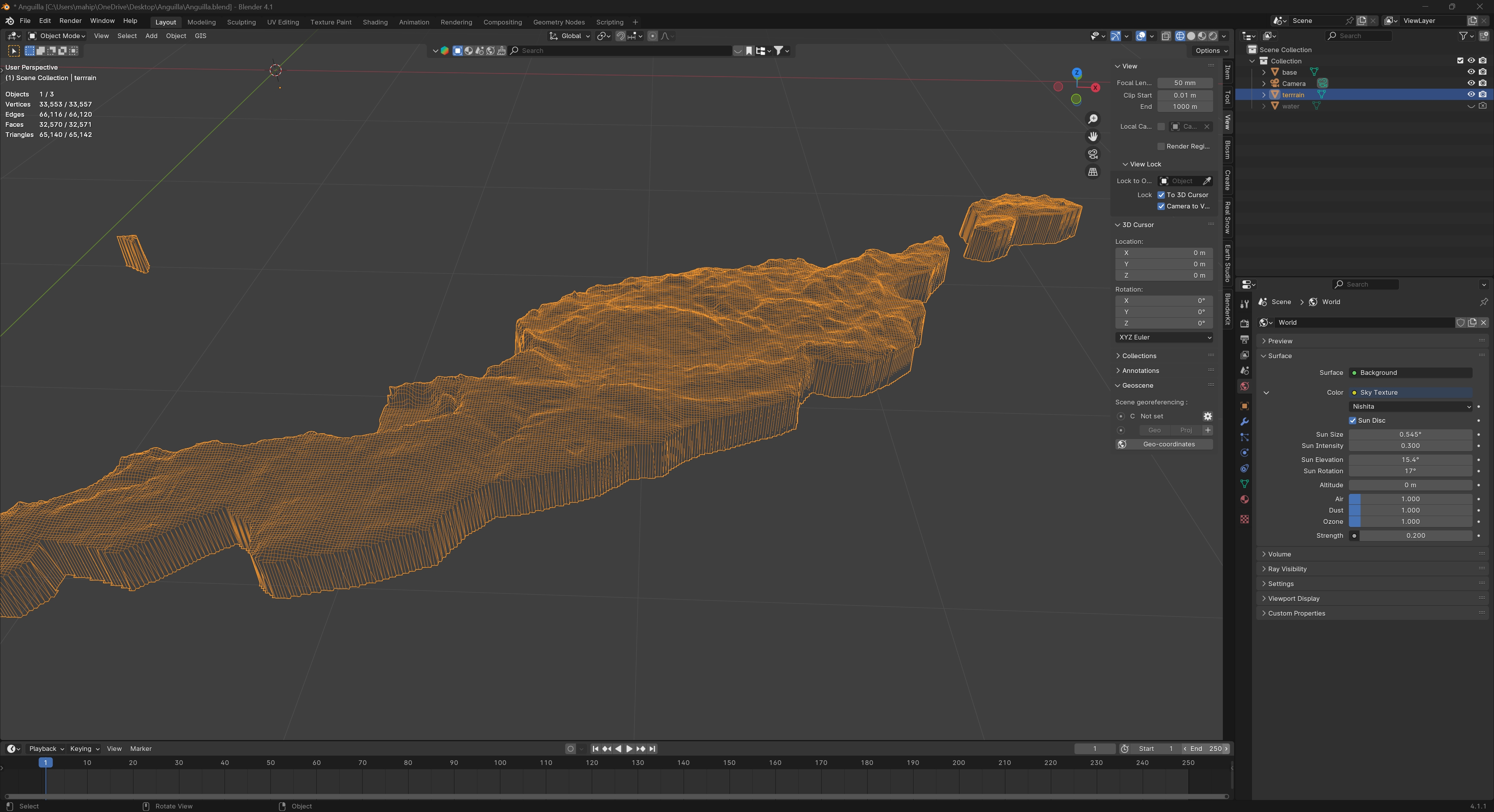Uncheck the Sun Disc checkbox
Image resolution: width=1494 pixels, height=812 pixels.
[x=1352, y=421]
